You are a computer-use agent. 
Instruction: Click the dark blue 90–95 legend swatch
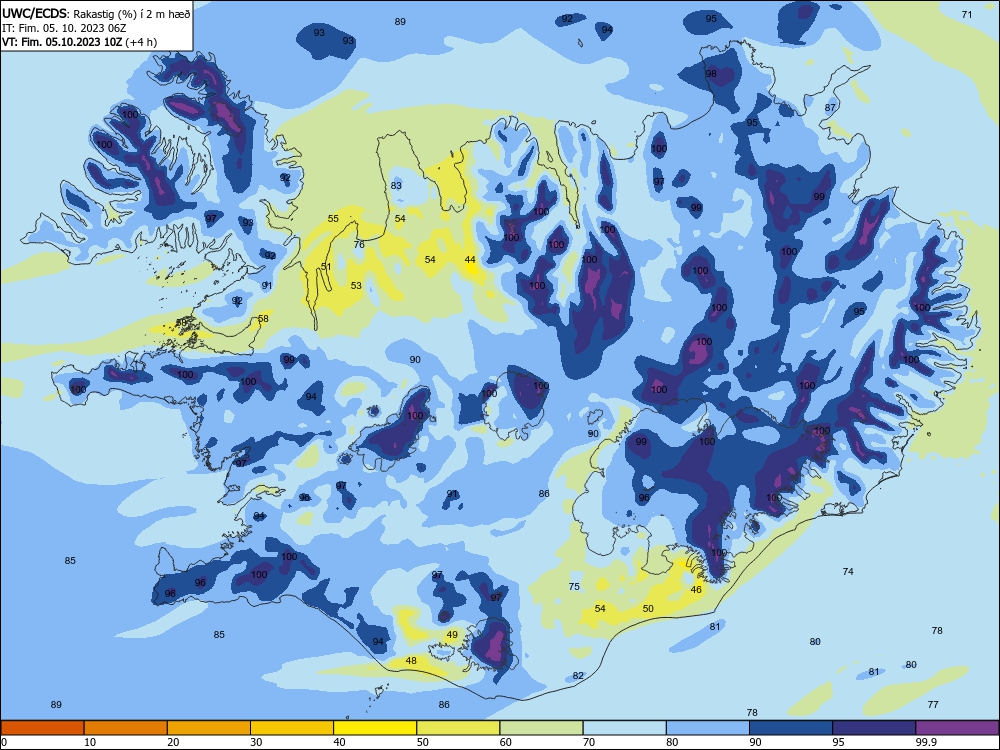pos(791,728)
